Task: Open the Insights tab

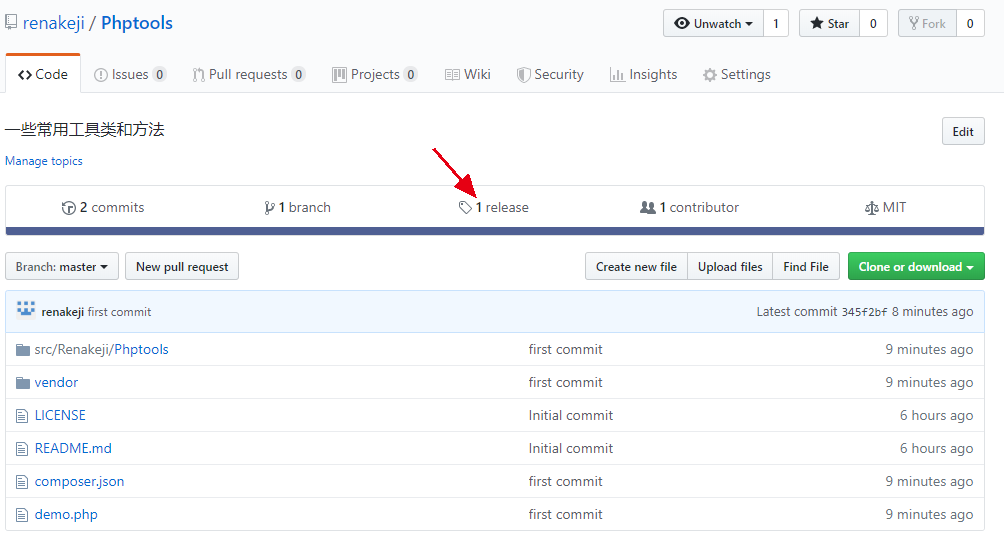Action: [x=644, y=74]
